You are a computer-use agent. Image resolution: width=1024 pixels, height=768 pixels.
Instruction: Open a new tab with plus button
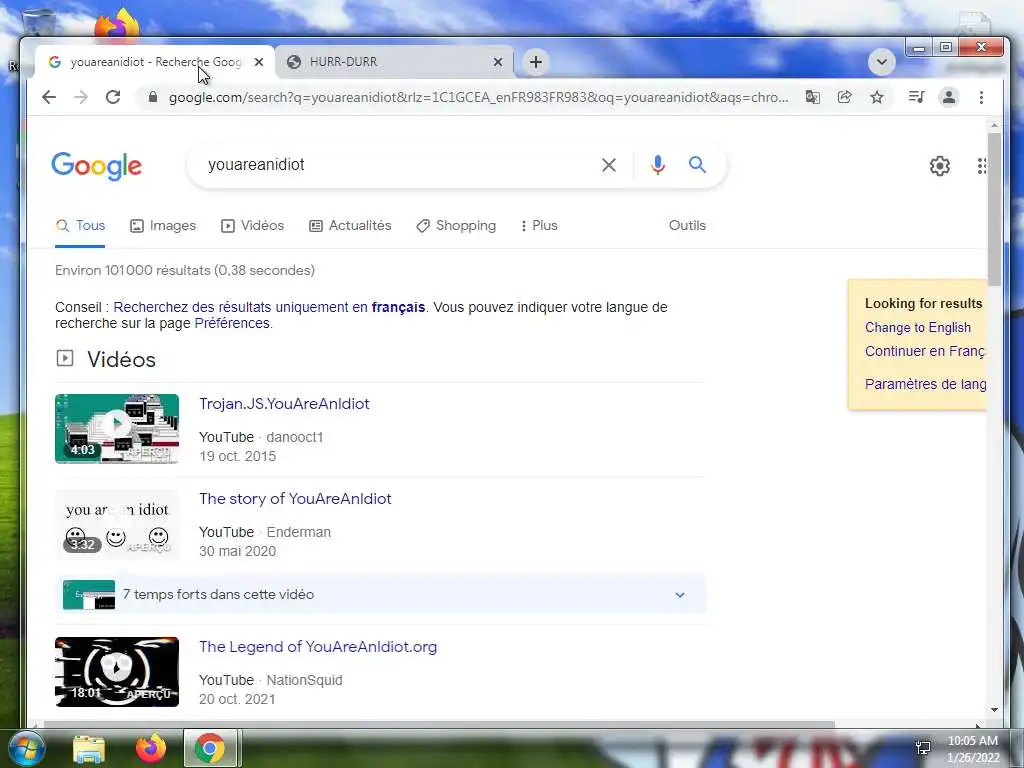point(536,62)
